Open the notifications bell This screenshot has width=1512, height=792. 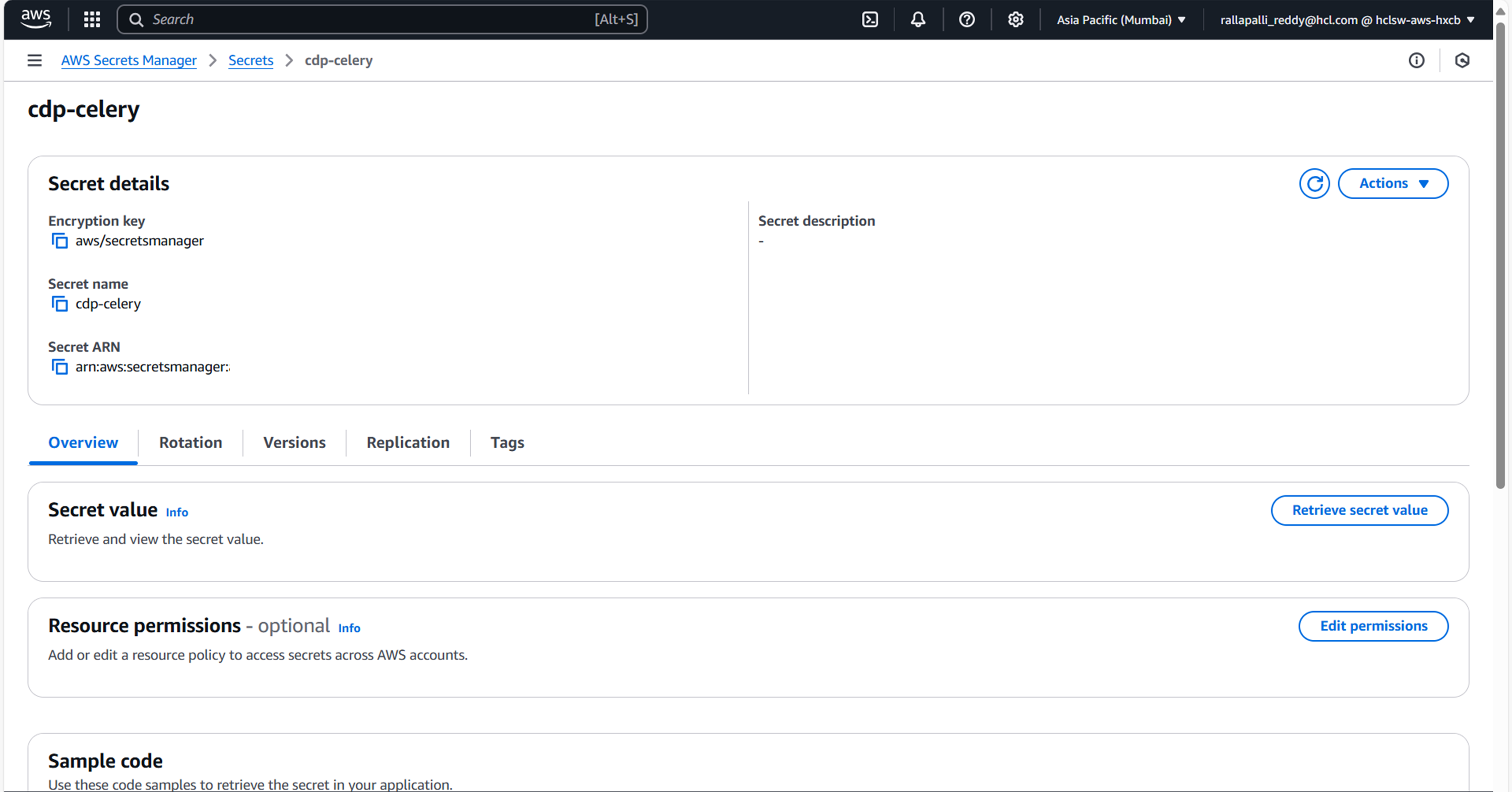[x=918, y=19]
